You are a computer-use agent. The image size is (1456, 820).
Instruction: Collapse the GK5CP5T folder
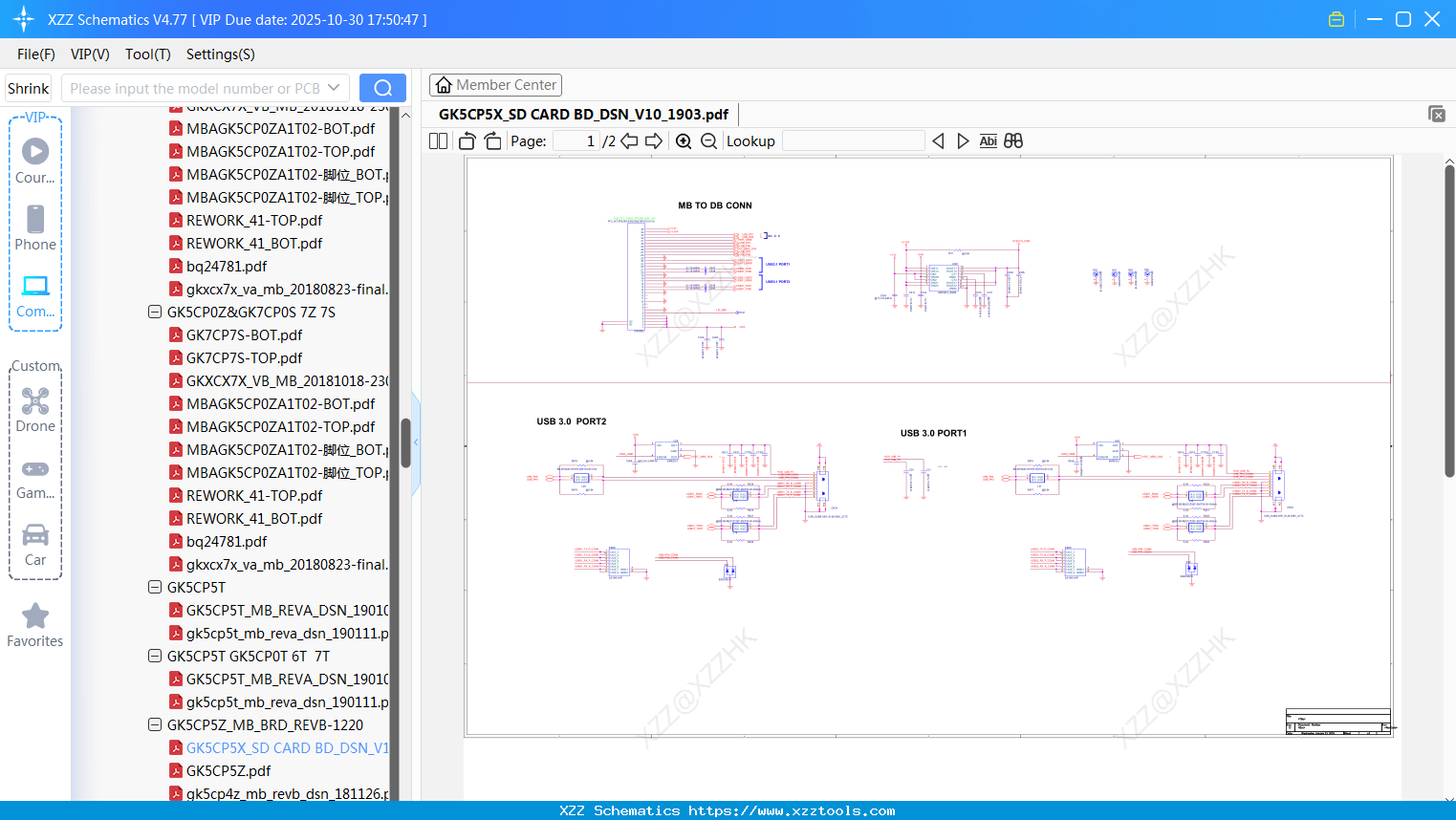tap(155, 588)
